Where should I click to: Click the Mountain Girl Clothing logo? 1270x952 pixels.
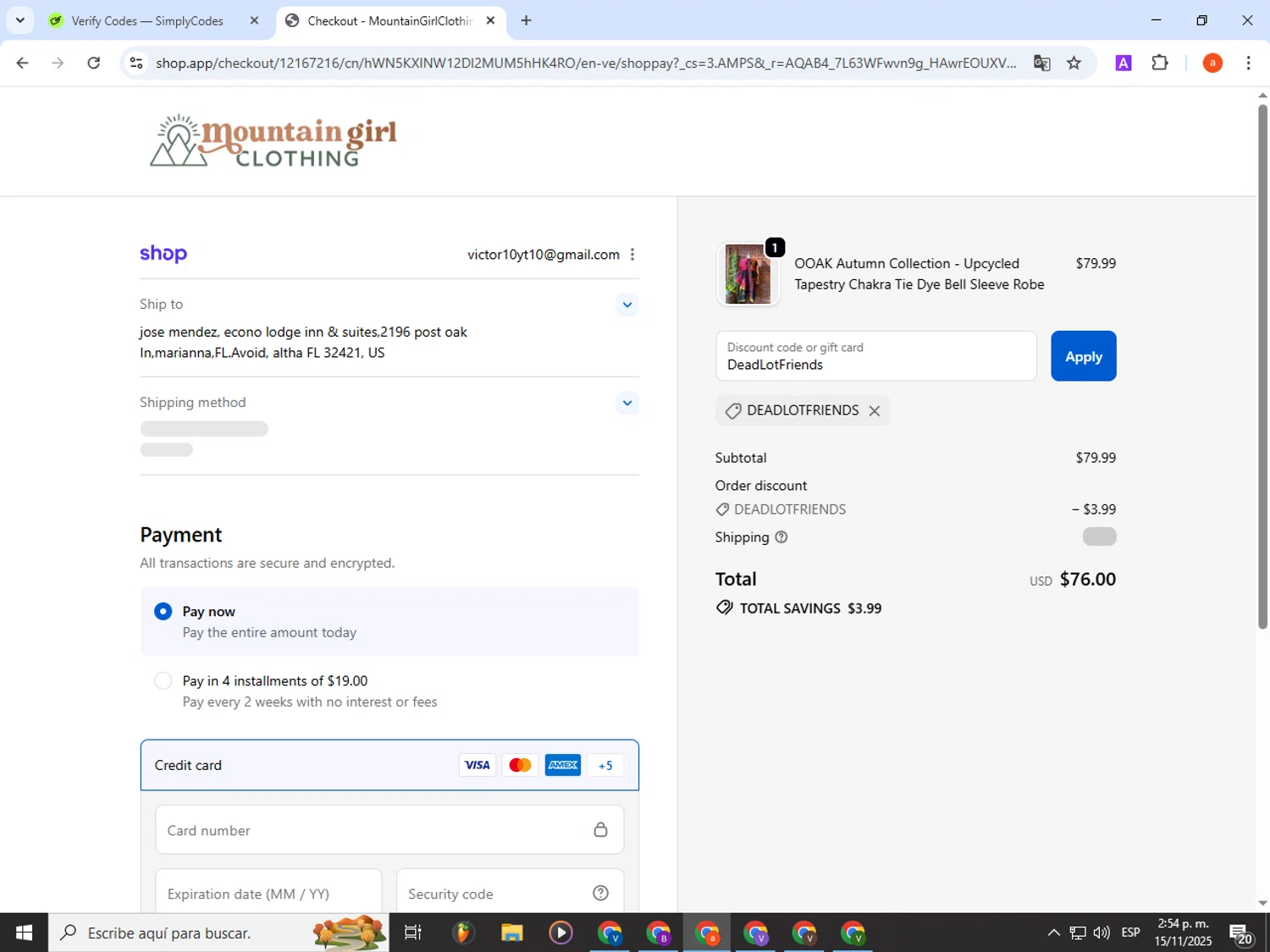coord(273,140)
